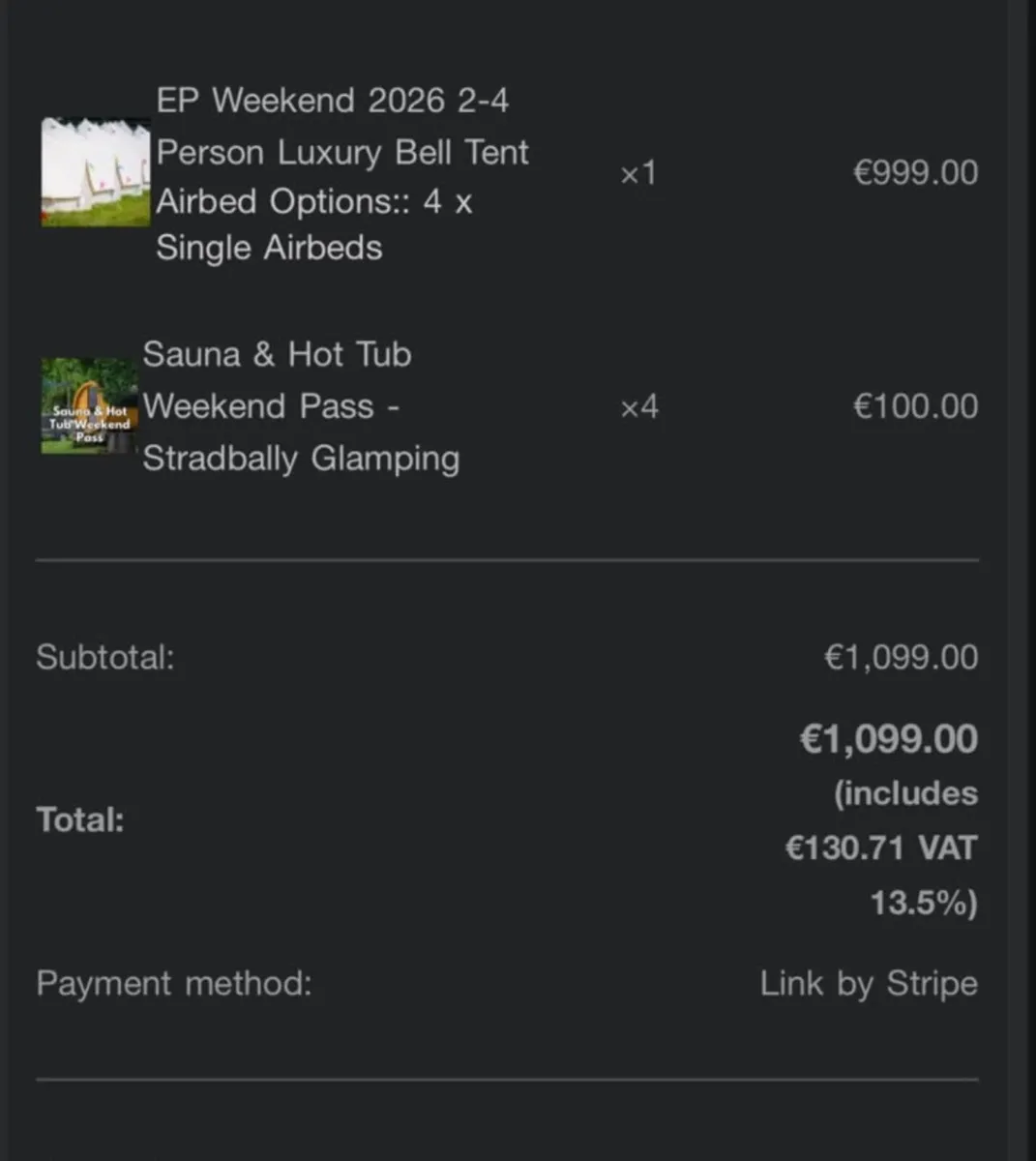This screenshot has width=1036, height=1161.
Task: Click Link by Stripe payment value
Action: (x=869, y=984)
